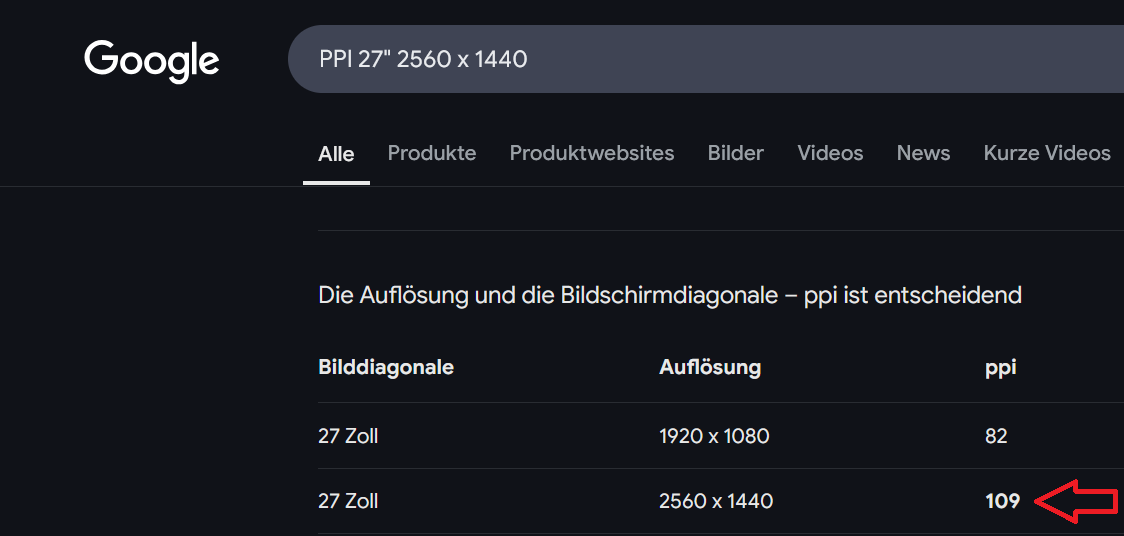Select the Alle tab
The height and width of the screenshot is (536, 1124).
click(336, 154)
